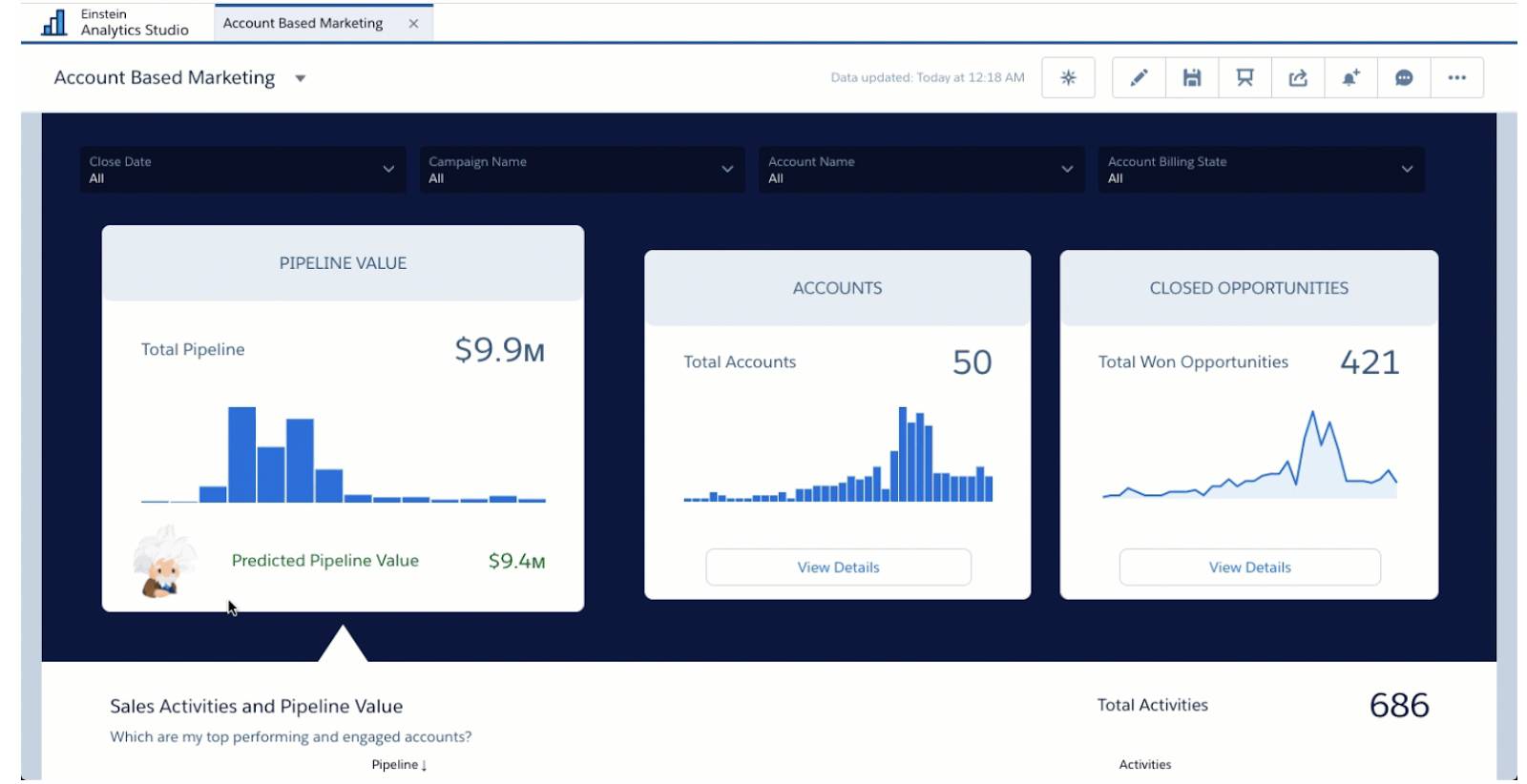Click the $9.9M total pipeline value
Viewport: 1527px width, 784px height.
499,350
